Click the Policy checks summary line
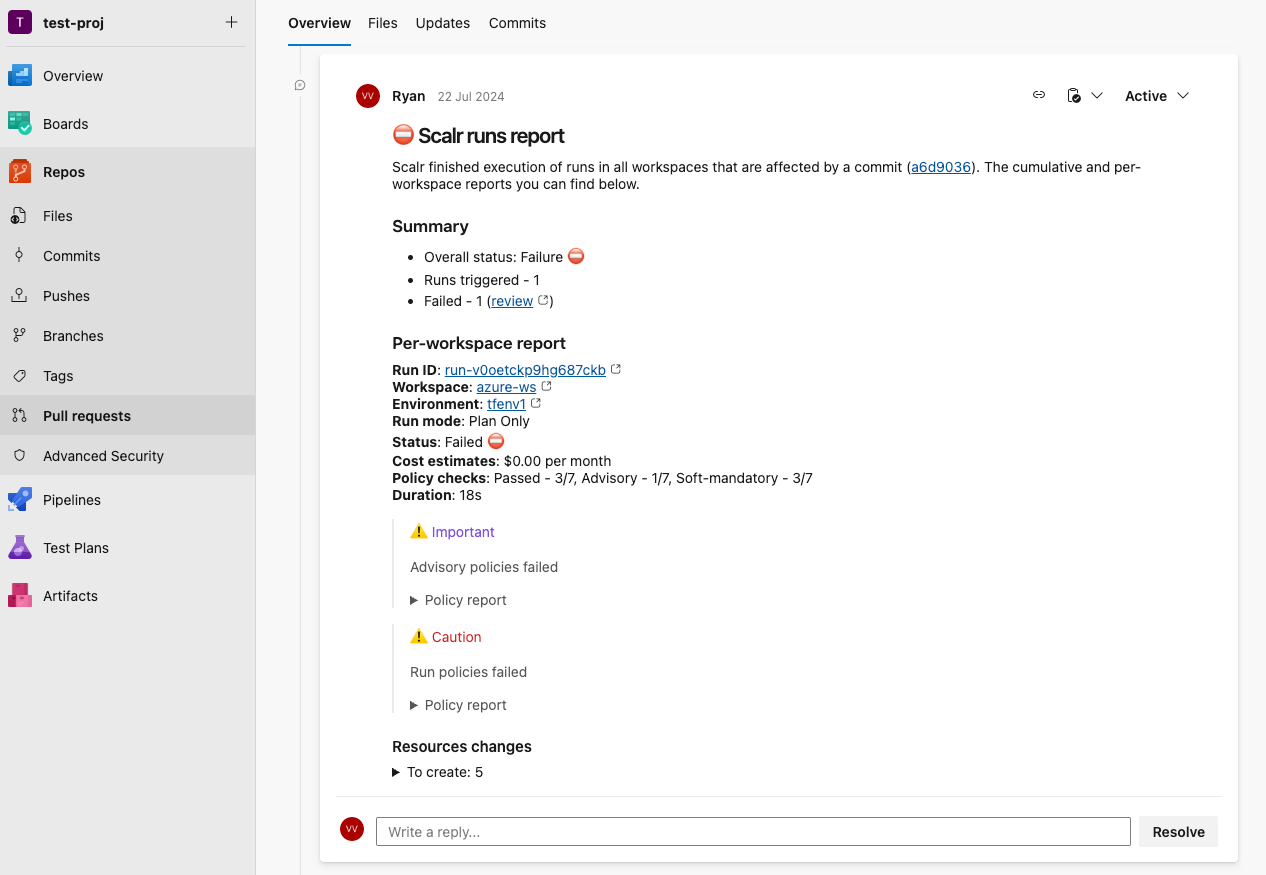 602,478
